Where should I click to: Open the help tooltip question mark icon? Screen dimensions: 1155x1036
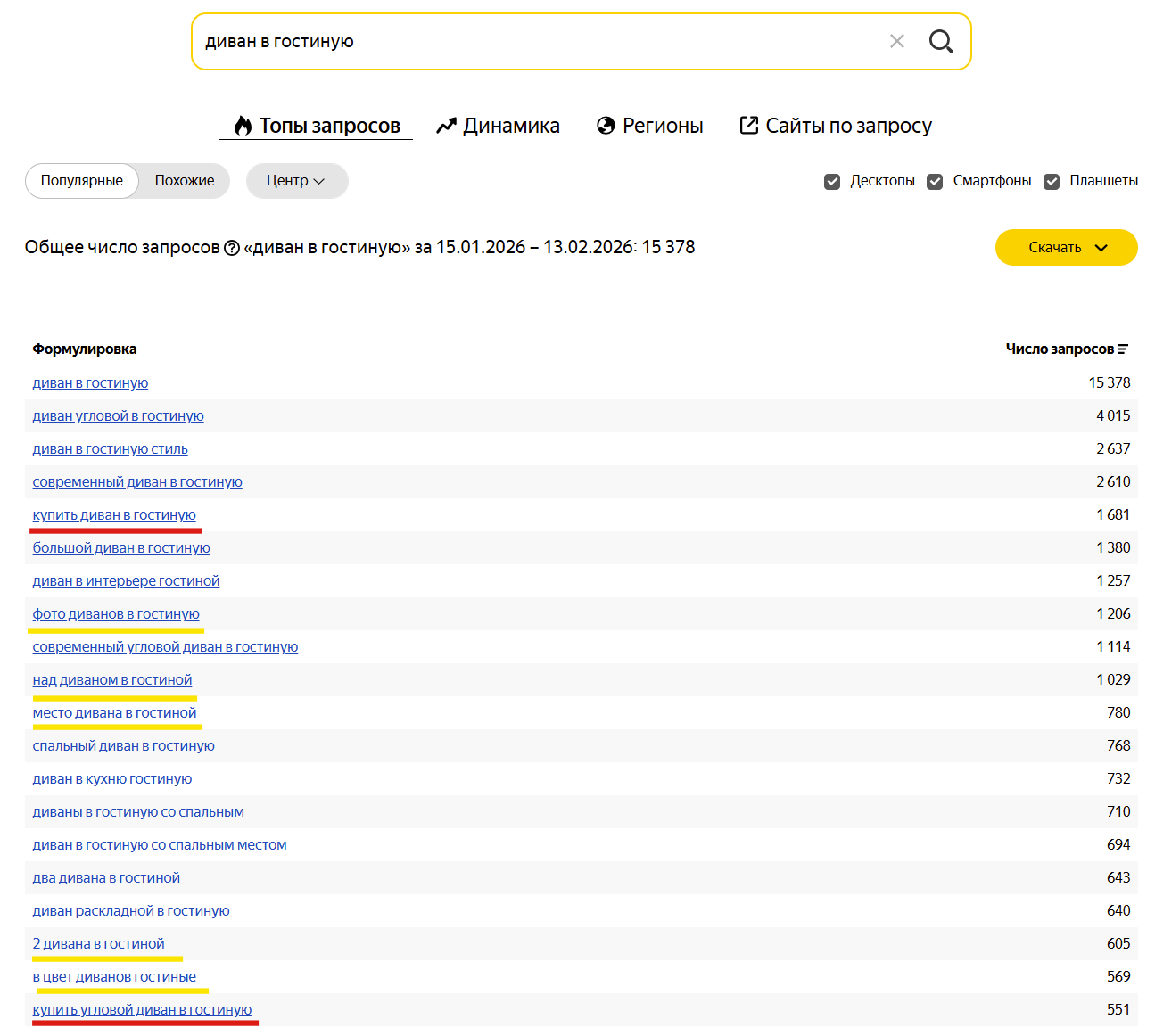(232, 247)
